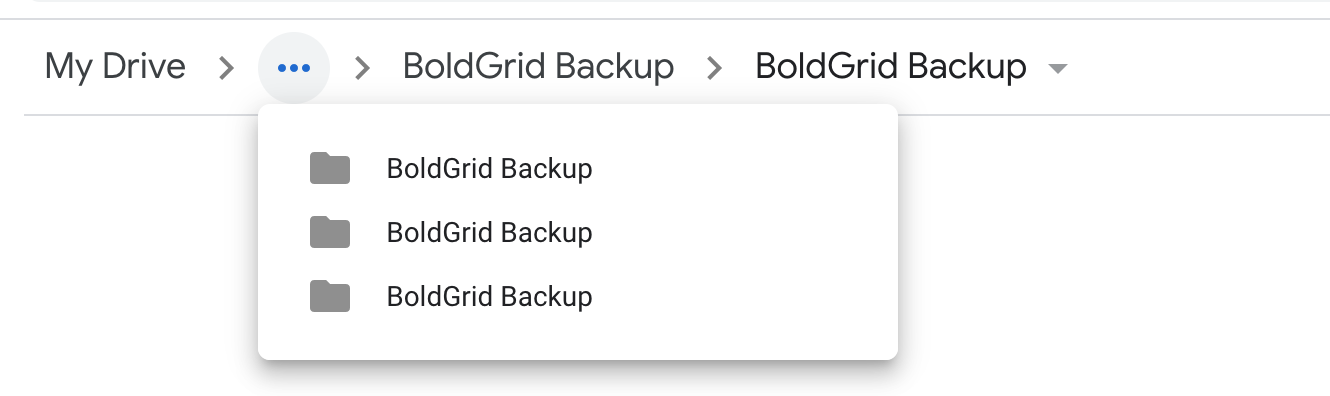This screenshot has width=1330, height=396.
Task: Click empty area left of the folder popup
Action: click(128, 250)
